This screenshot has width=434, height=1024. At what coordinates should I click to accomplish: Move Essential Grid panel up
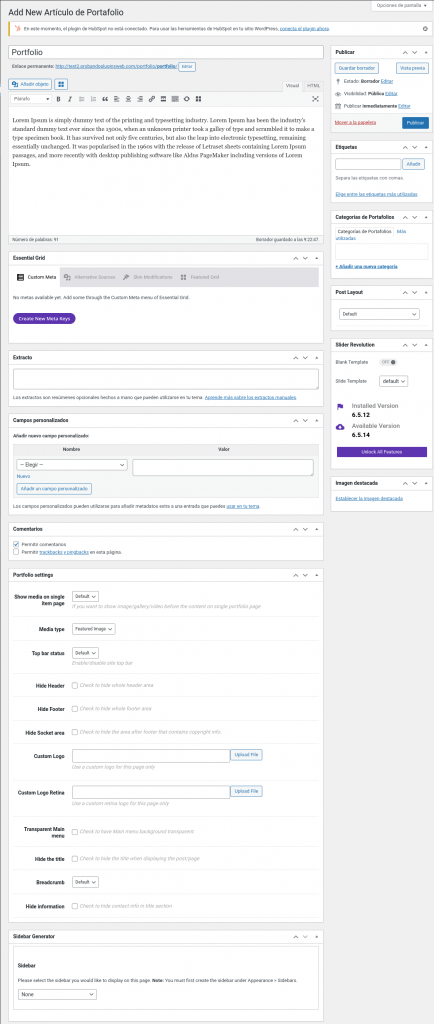click(295, 259)
